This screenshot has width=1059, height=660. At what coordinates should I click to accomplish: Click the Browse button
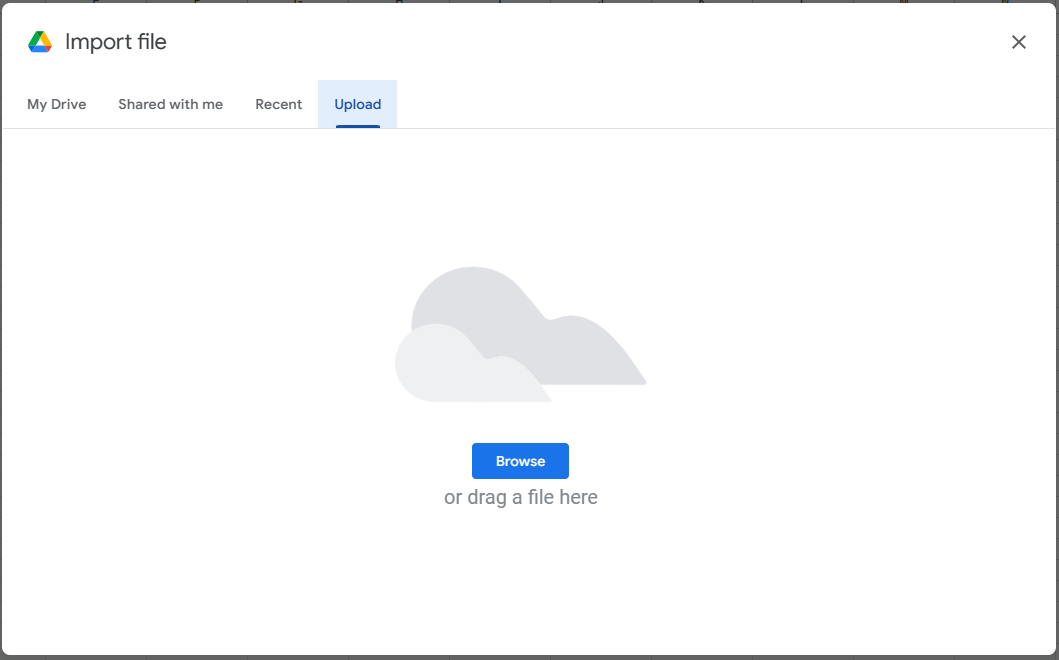click(520, 461)
